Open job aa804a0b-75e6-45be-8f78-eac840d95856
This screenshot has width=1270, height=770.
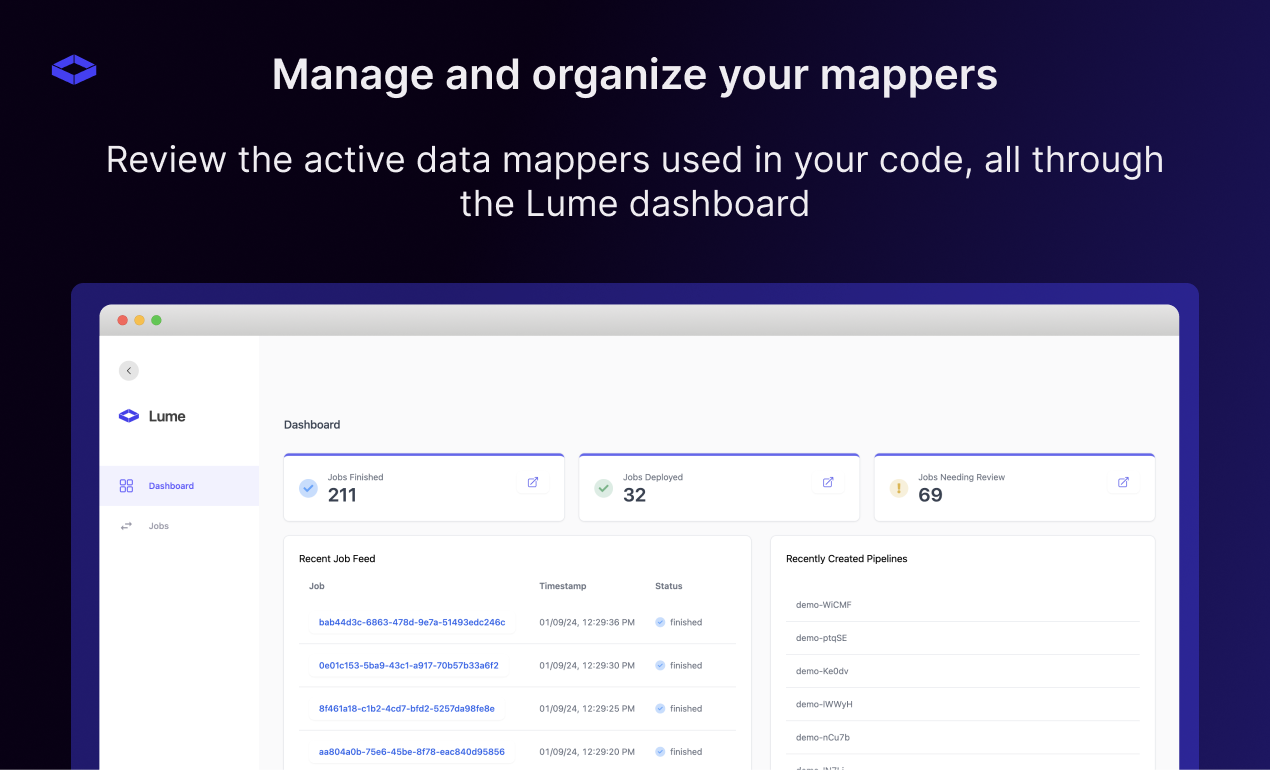coord(412,751)
